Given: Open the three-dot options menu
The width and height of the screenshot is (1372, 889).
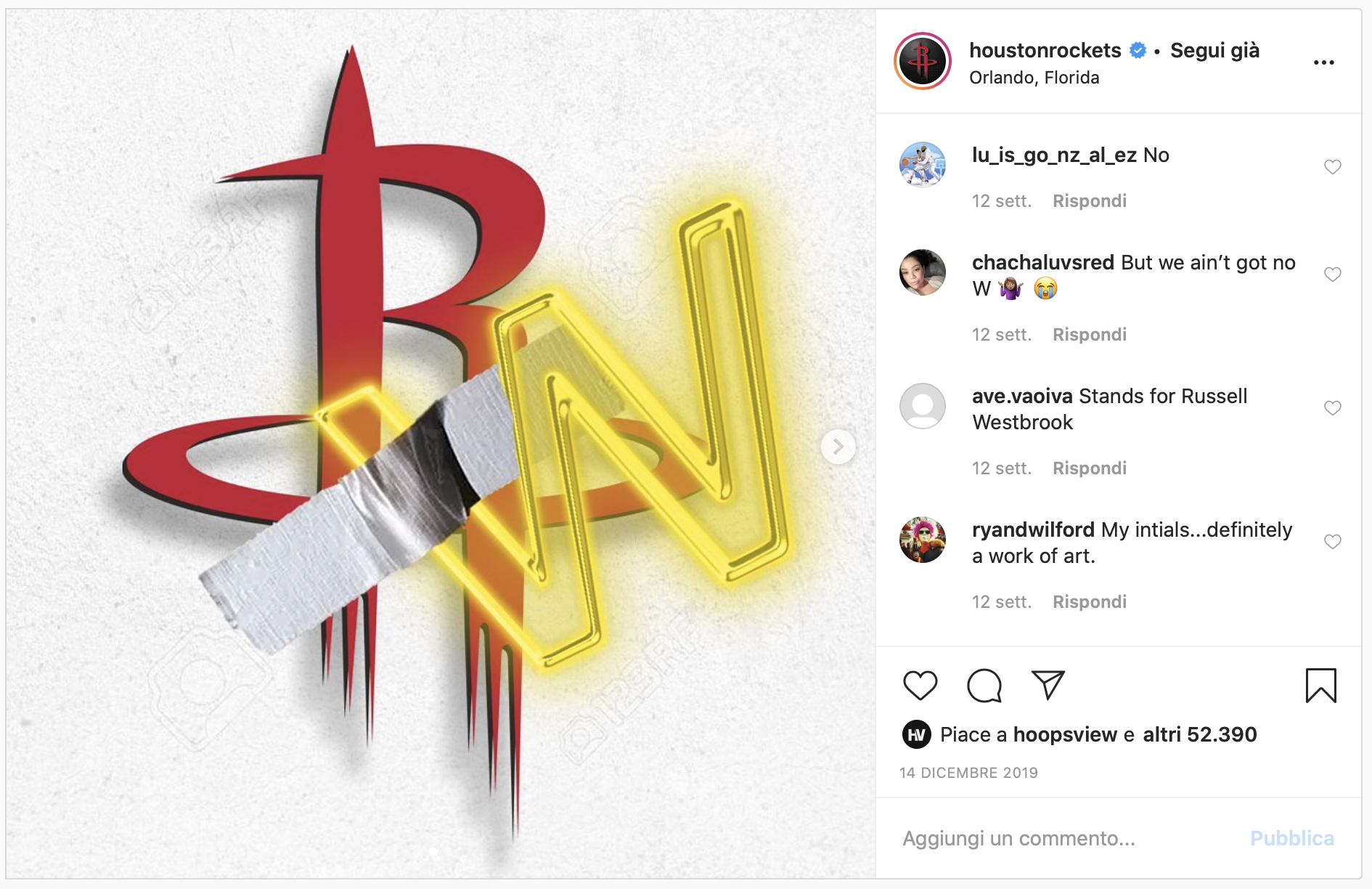Looking at the screenshot, I should (1323, 62).
